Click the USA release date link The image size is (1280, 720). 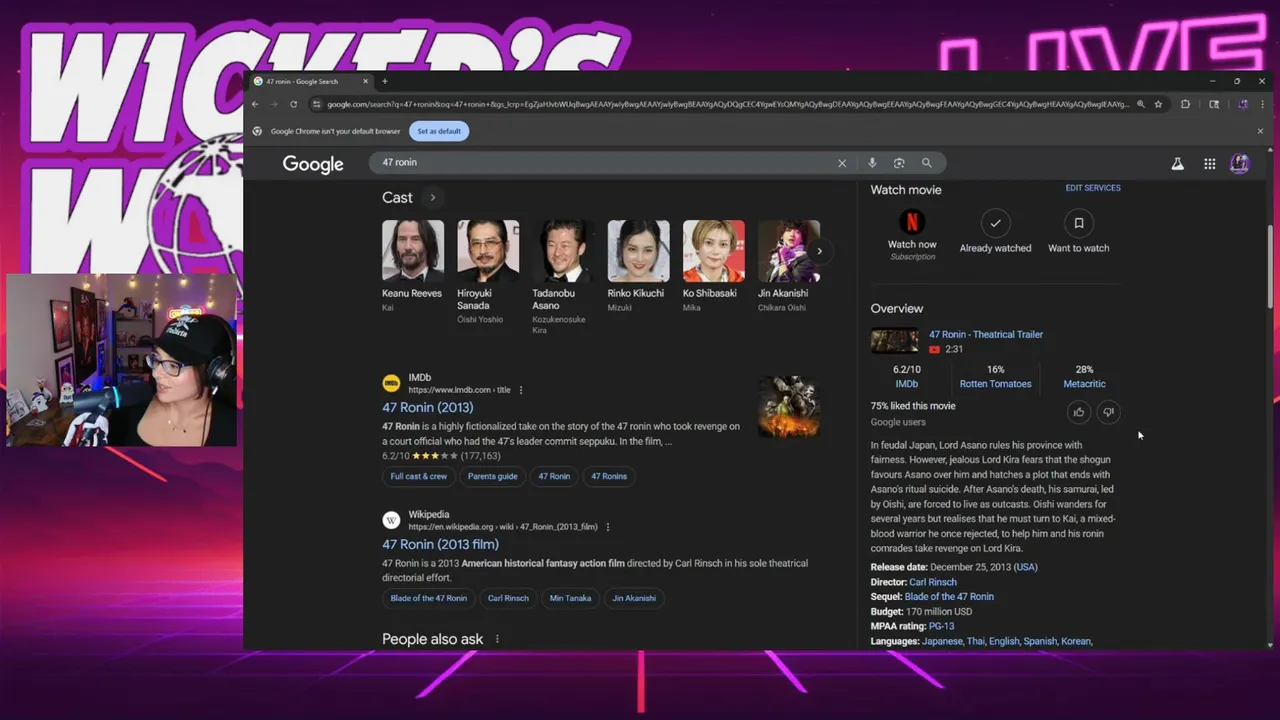pos(1026,567)
